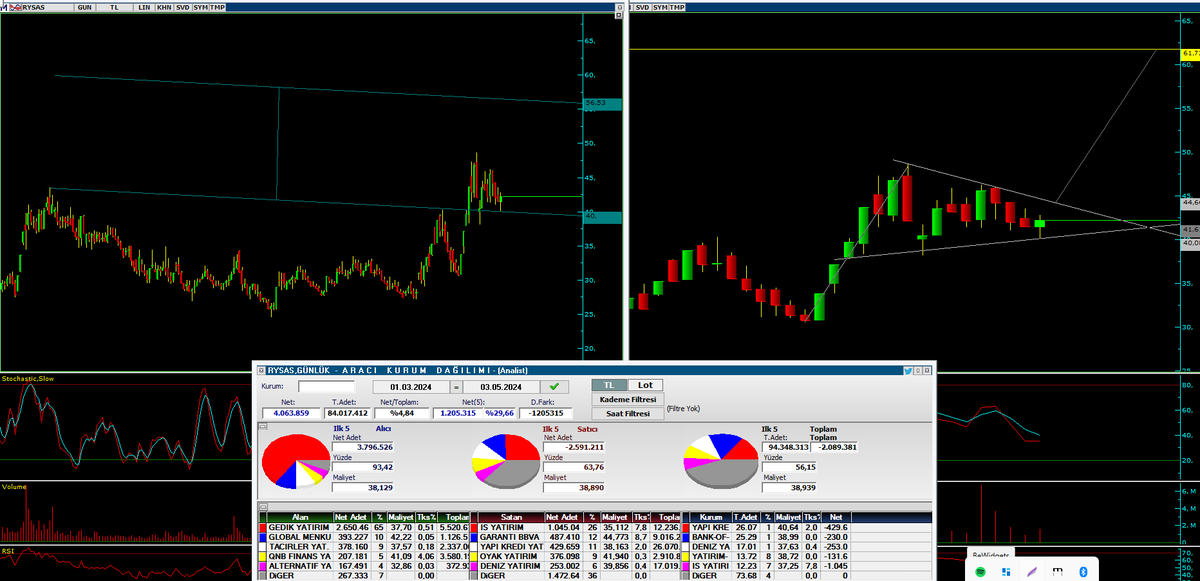Viewport: 1200px width, 581px height.
Task: Click SYM tab on left chart
Action: [x=200, y=7]
